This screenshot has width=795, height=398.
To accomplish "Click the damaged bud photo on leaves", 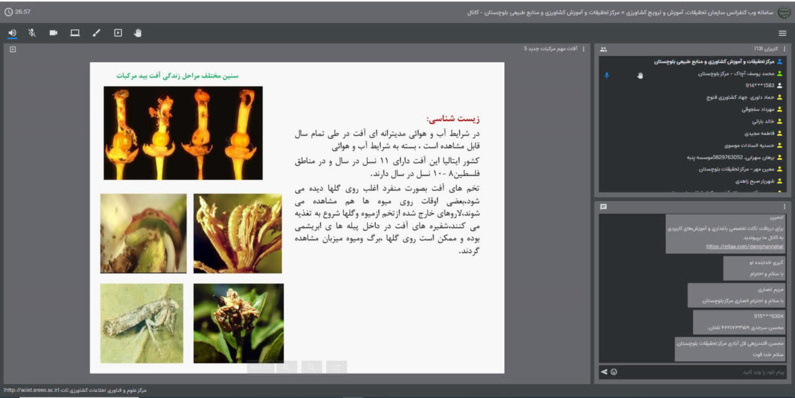I will click(x=238, y=323).
